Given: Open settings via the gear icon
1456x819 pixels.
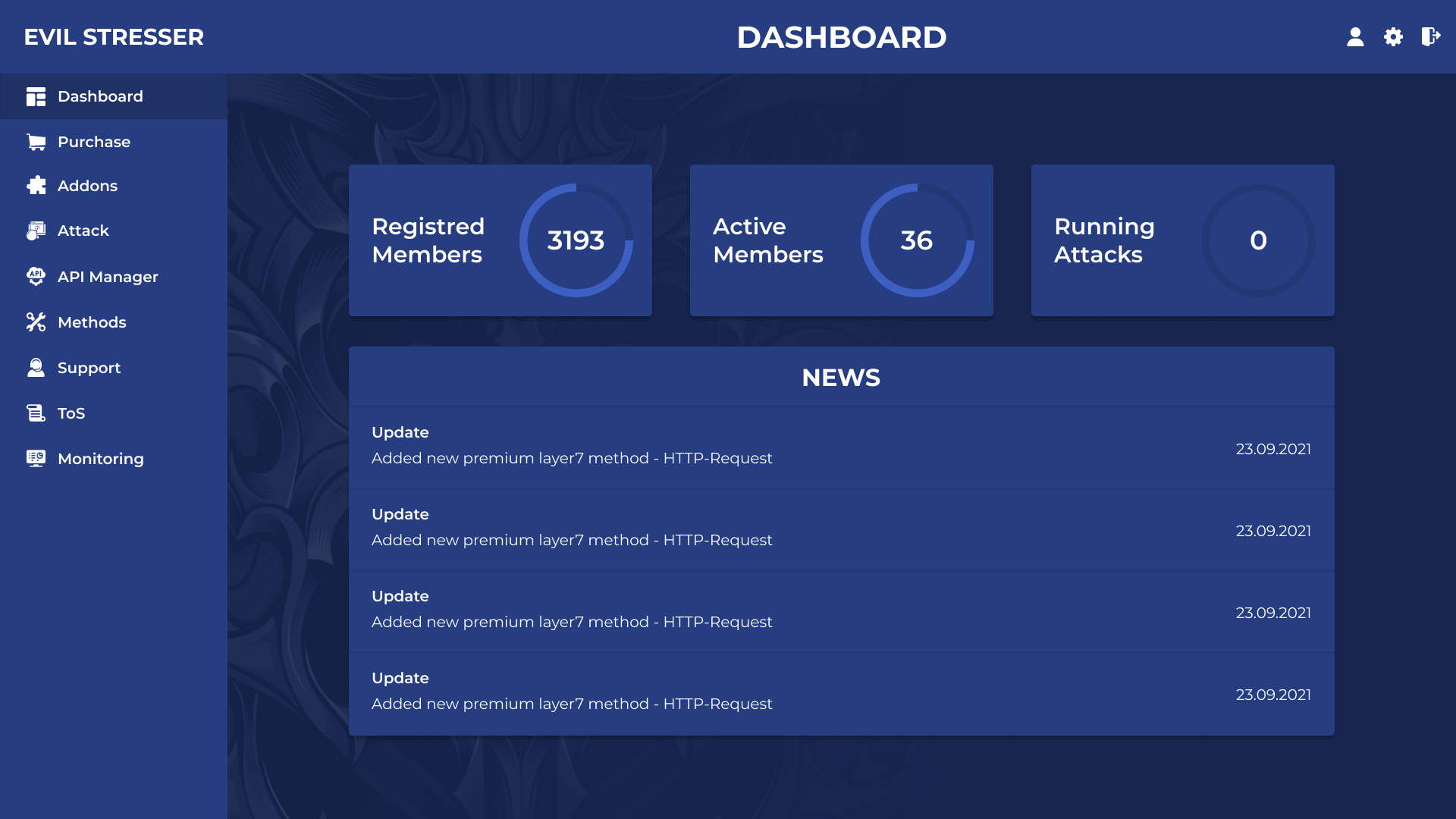Looking at the screenshot, I should [x=1393, y=36].
